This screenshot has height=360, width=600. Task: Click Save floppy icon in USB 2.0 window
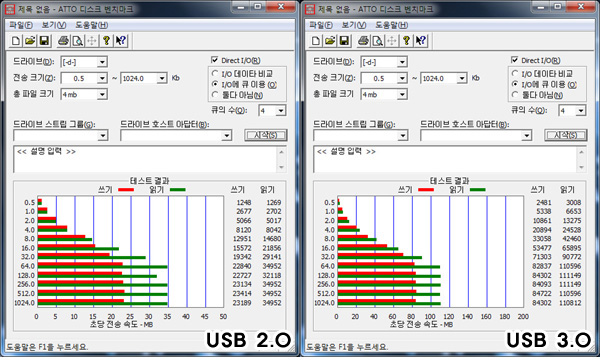tap(44, 41)
